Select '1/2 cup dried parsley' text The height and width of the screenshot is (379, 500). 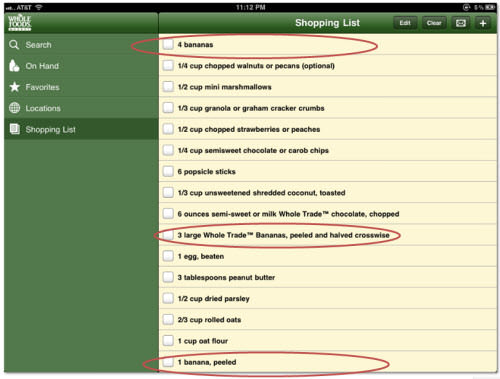(214, 299)
